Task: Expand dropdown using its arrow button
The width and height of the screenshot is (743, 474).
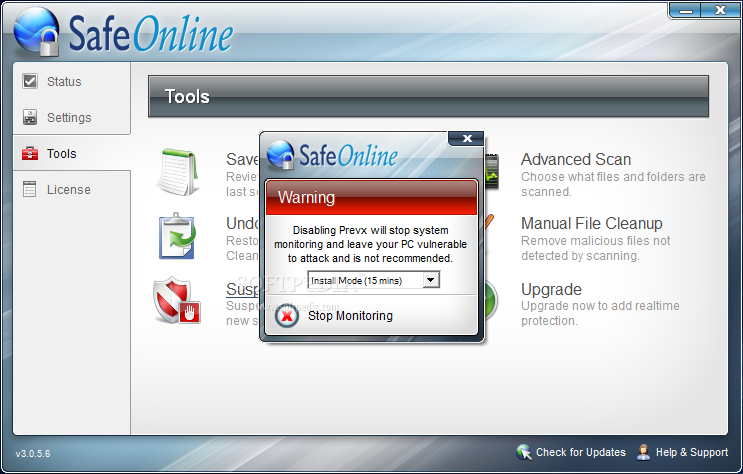Action: click(x=430, y=280)
